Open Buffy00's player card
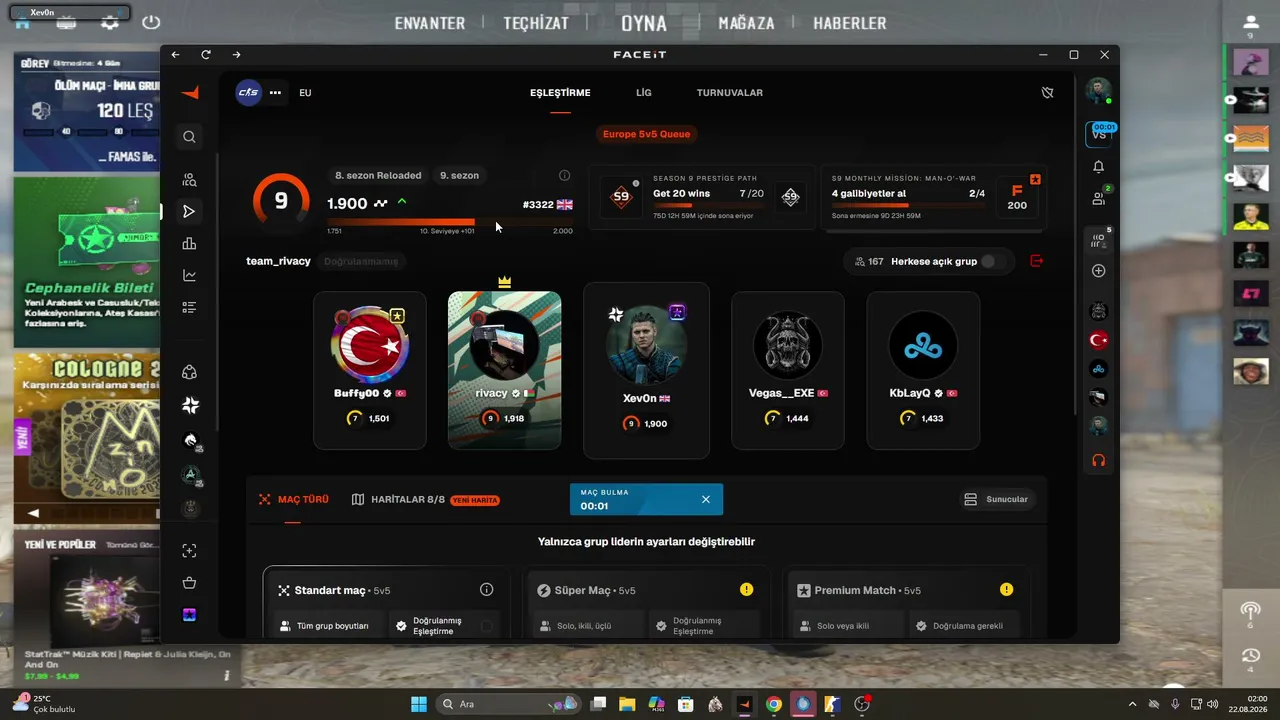 370,370
